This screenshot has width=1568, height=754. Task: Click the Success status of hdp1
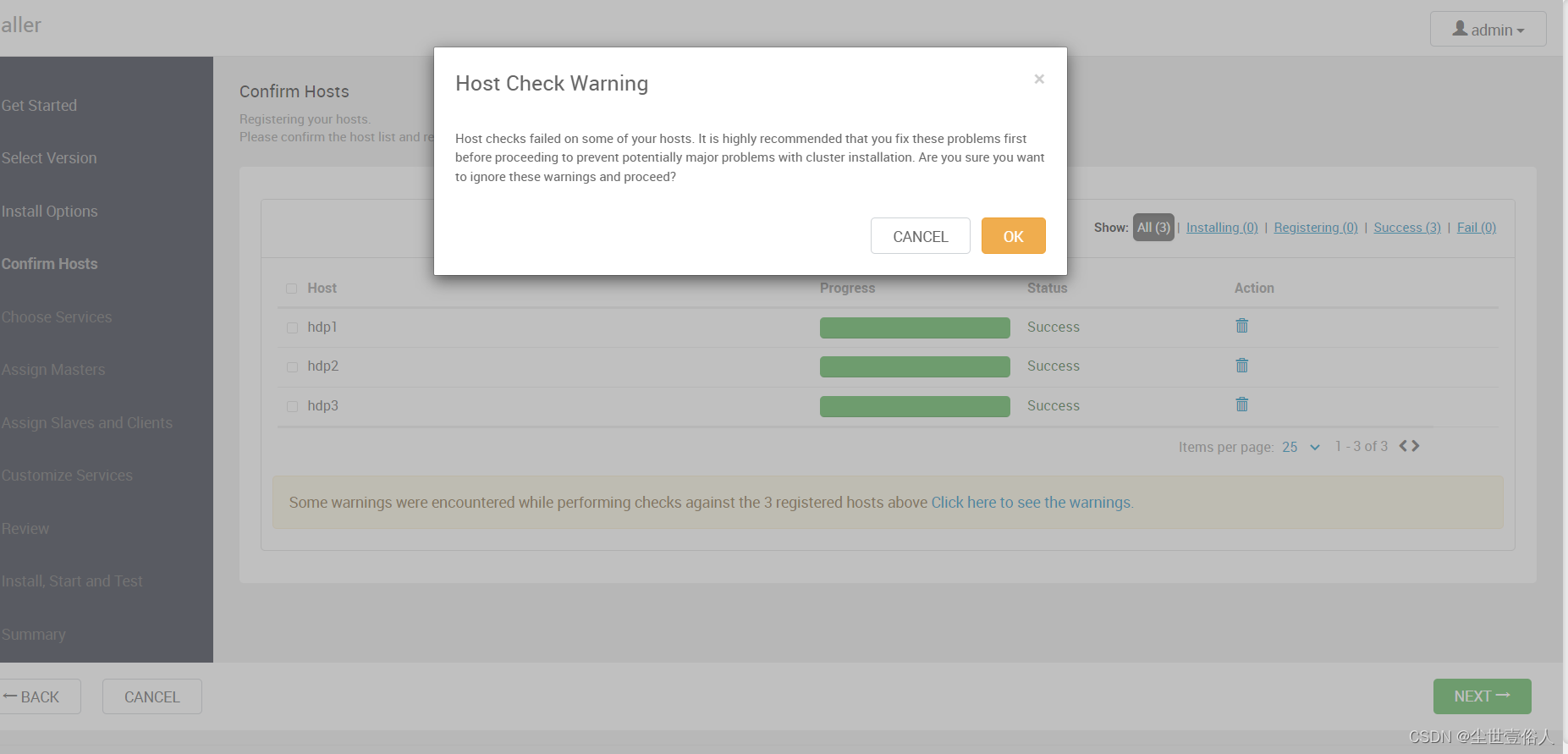point(1054,327)
